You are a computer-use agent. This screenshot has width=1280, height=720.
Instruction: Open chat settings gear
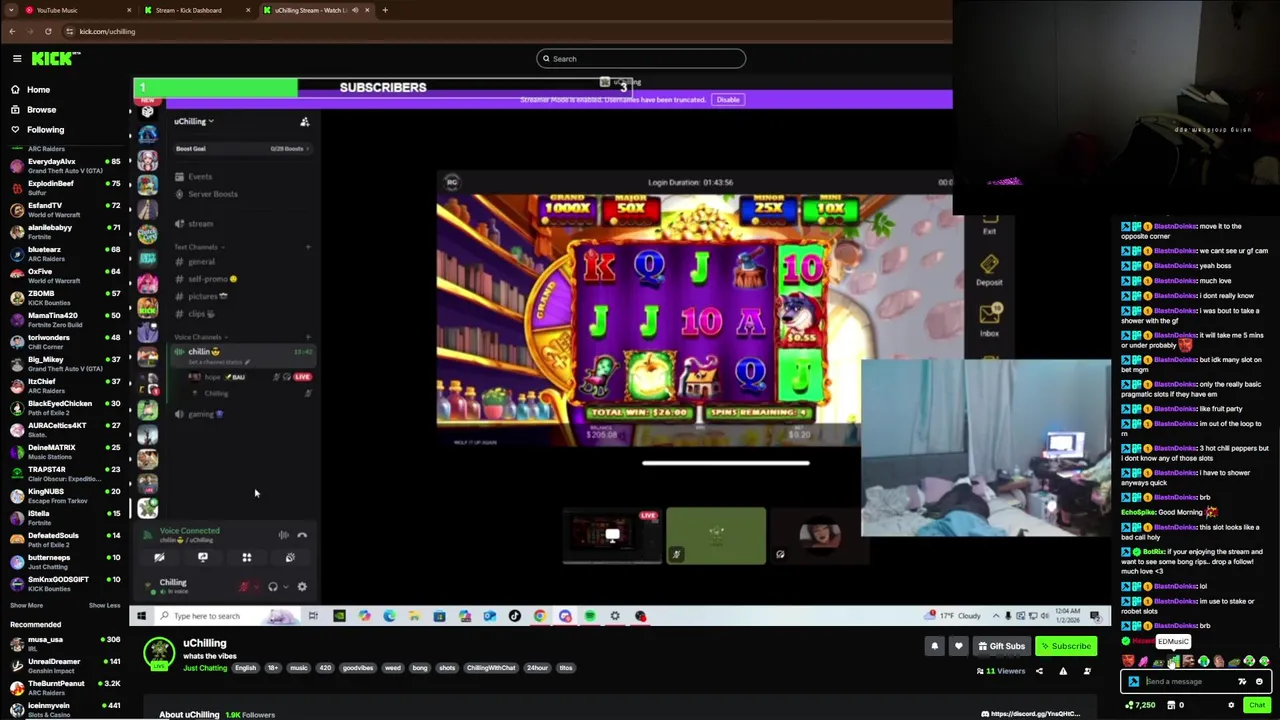(1231, 705)
